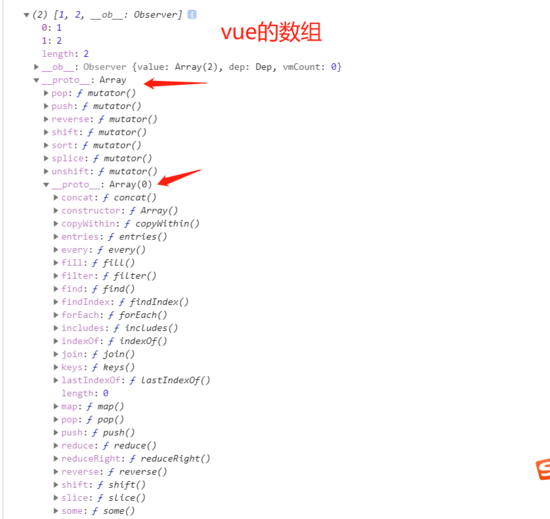Expand the push mutator entry

point(46,106)
